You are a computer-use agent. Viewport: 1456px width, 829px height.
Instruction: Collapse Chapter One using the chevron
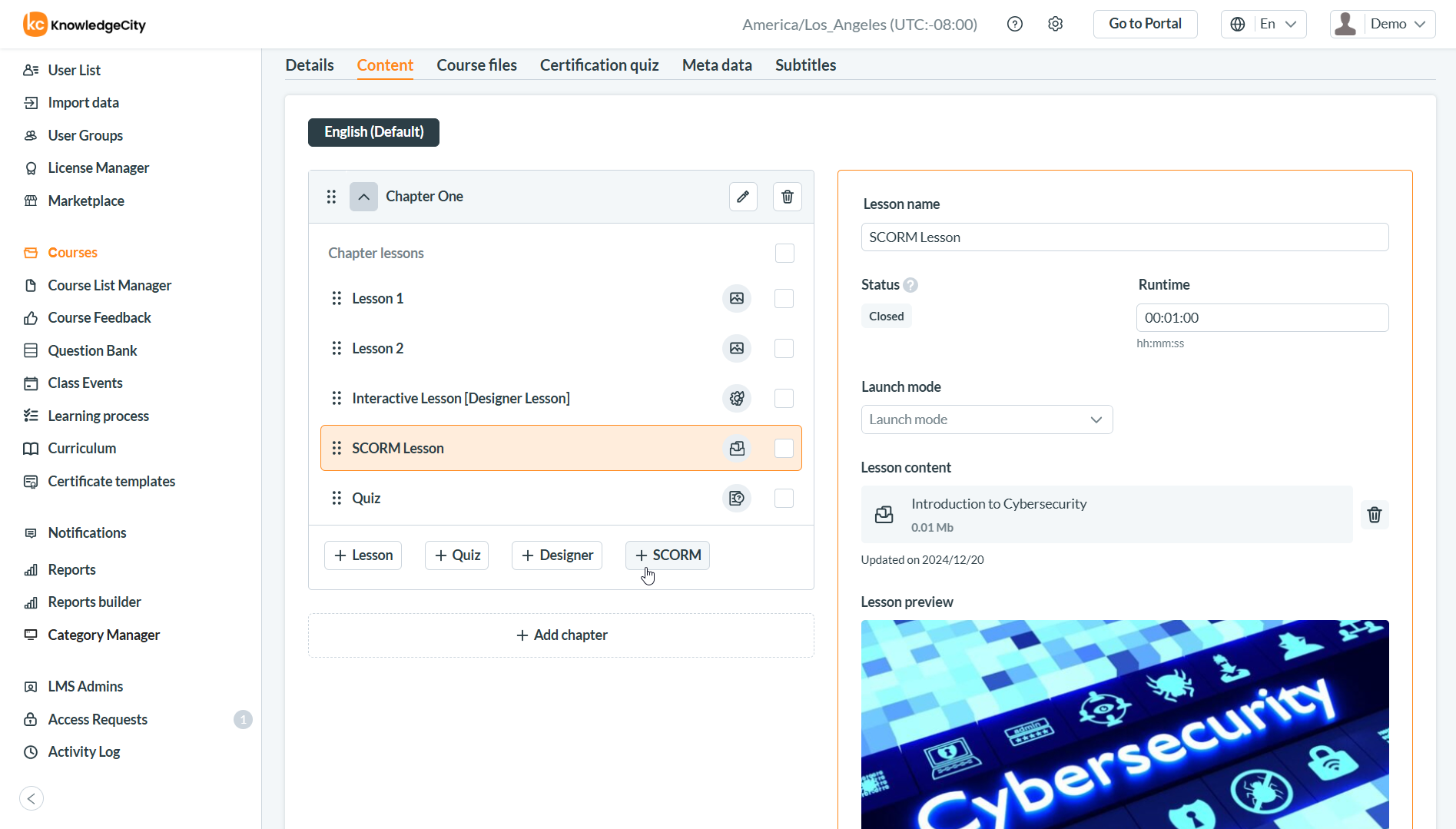tap(363, 197)
